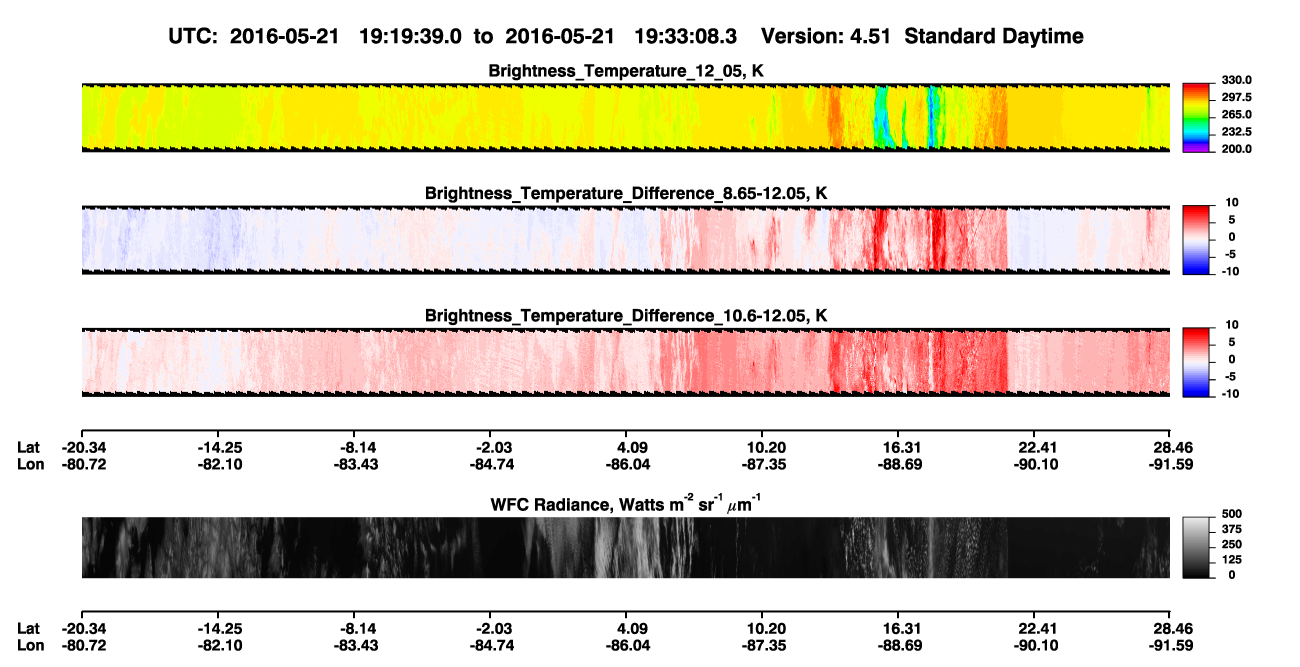Image resolution: width=1300 pixels, height=667 pixels.
Task: Click longitude -90.10 under the 10.6-12.05 panel
Action: click(1037, 464)
